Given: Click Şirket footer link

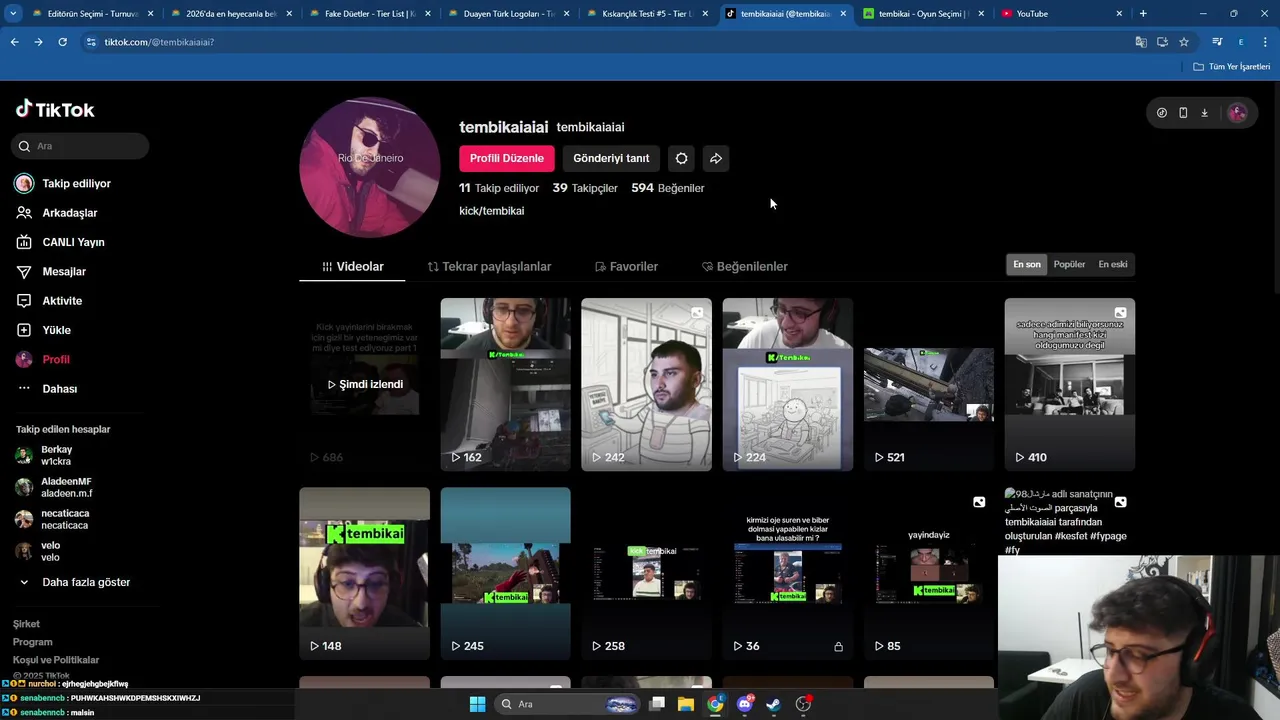Looking at the screenshot, I should coord(26,624).
